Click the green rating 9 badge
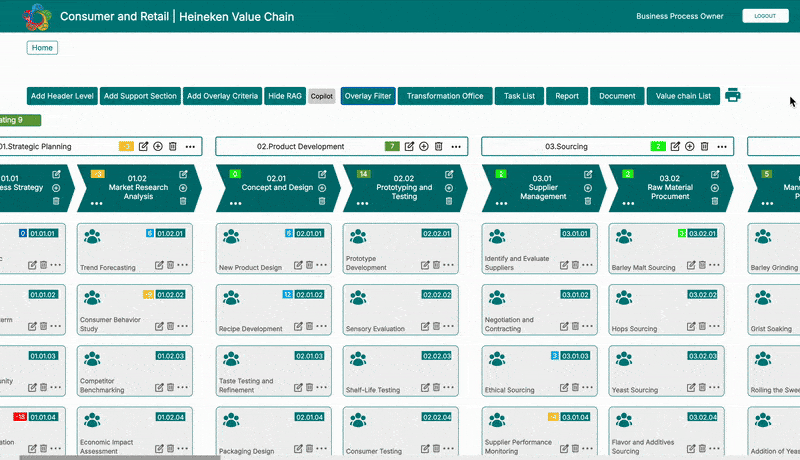The height and width of the screenshot is (460, 800). tap(20, 120)
